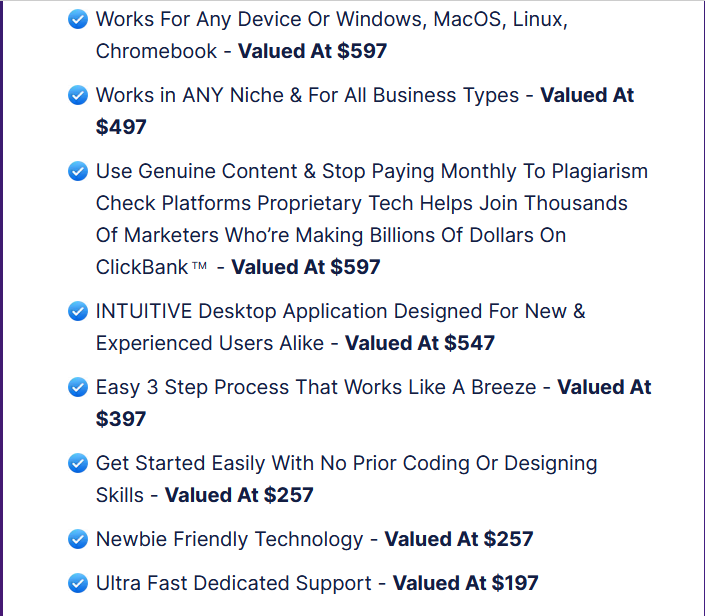Viewport: 705px width, 616px height.
Task: Click the checkmark next to "Works in ANY Niche"
Action: [x=77, y=95]
